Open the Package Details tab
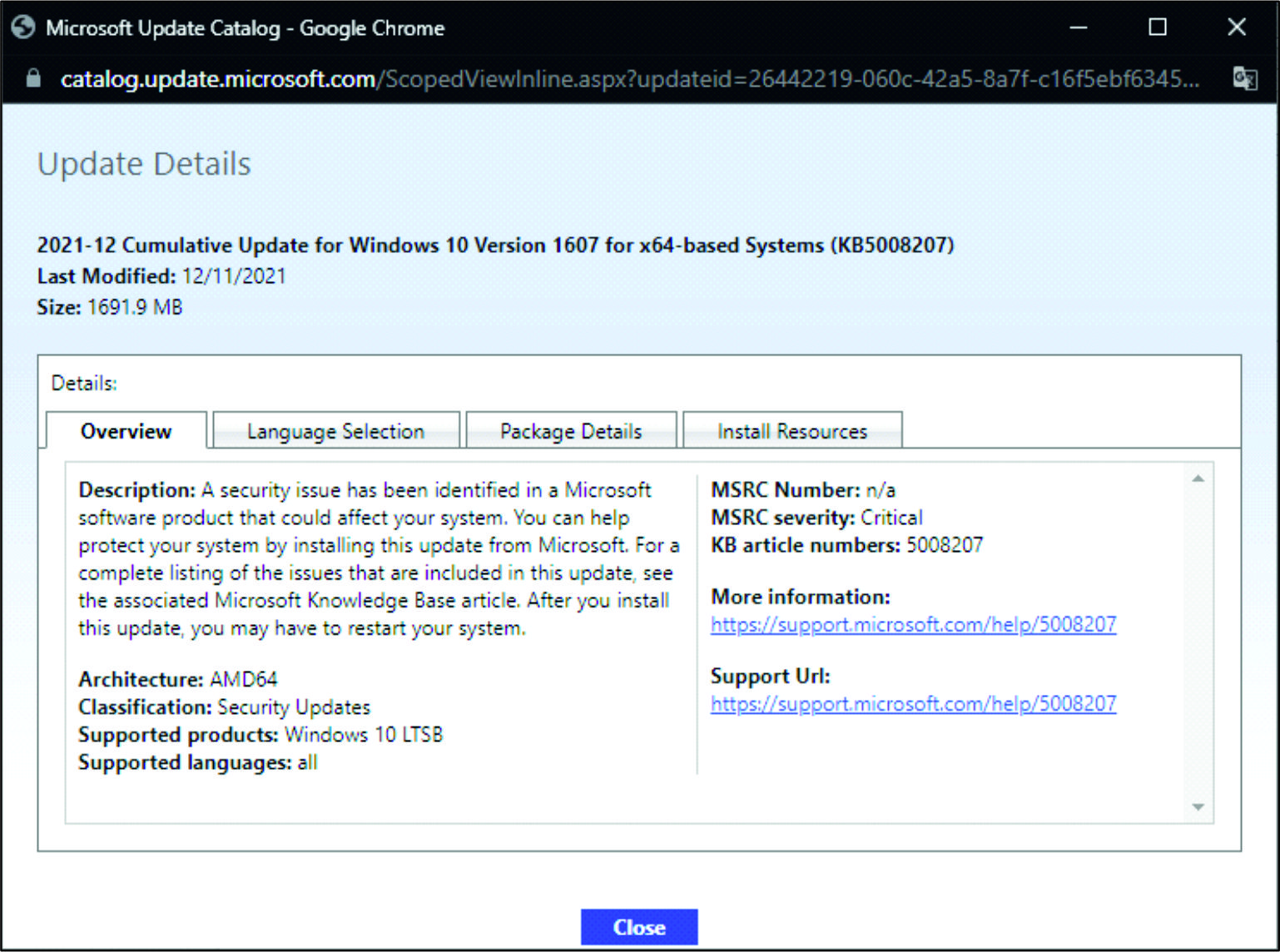 [571, 431]
